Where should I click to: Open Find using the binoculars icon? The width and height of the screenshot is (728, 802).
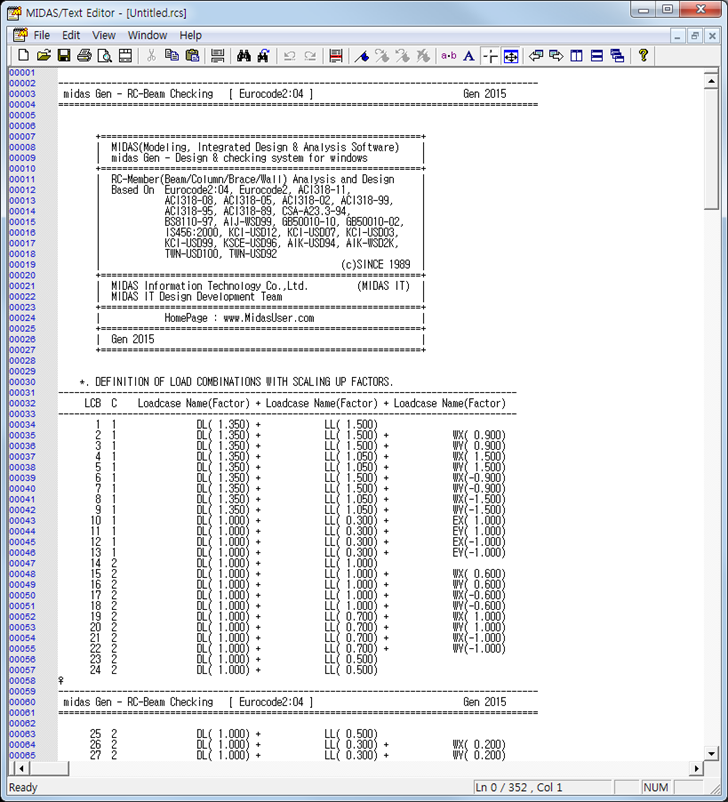click(x=244, y=56)
